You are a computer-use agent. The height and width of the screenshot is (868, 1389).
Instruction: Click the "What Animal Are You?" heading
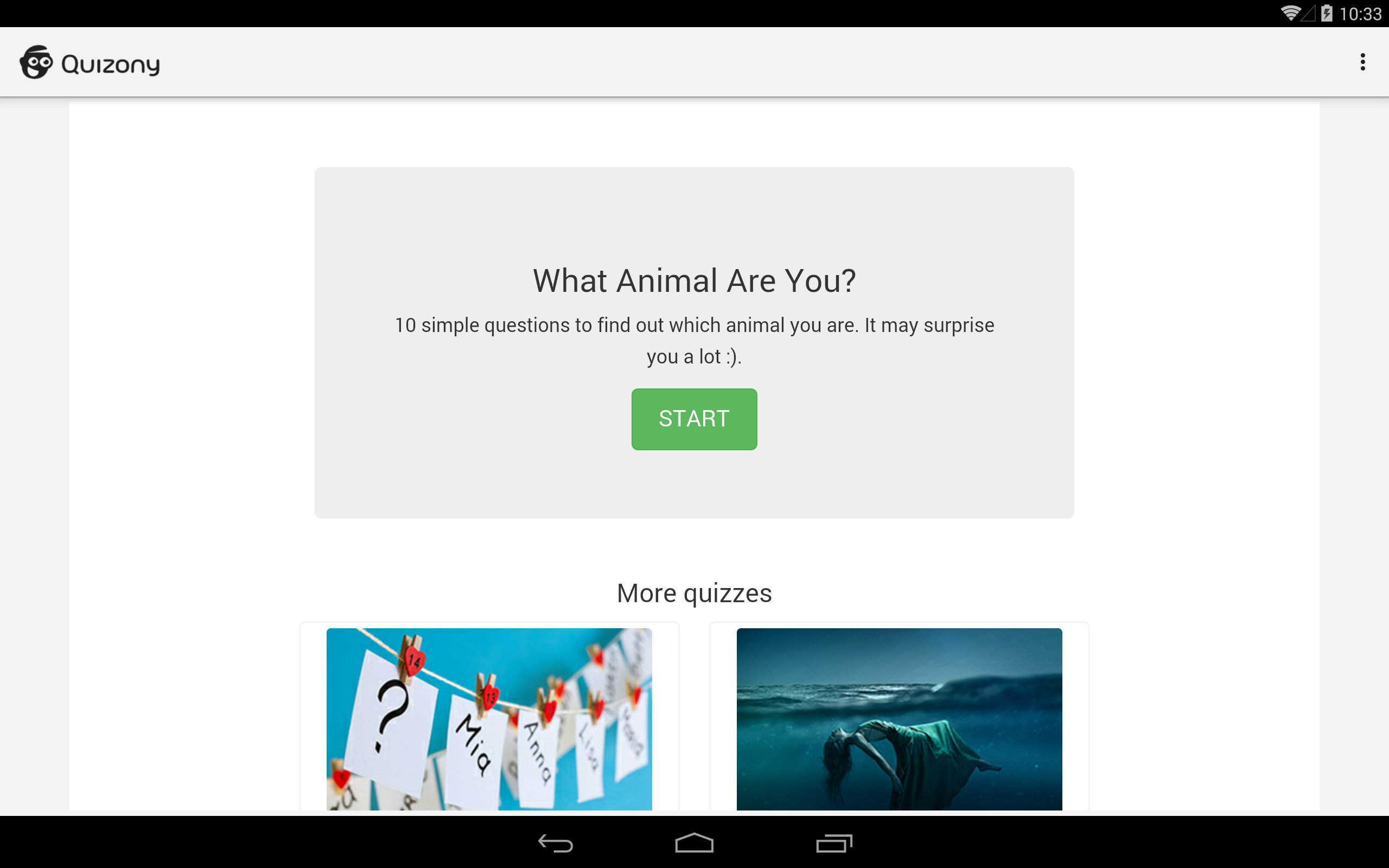(694, 280)
